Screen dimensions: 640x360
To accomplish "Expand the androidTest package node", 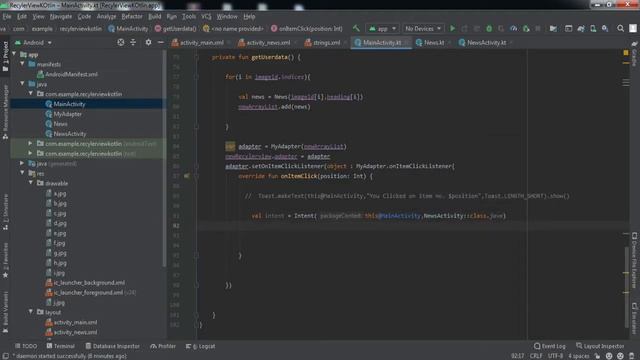I will 30,143.
